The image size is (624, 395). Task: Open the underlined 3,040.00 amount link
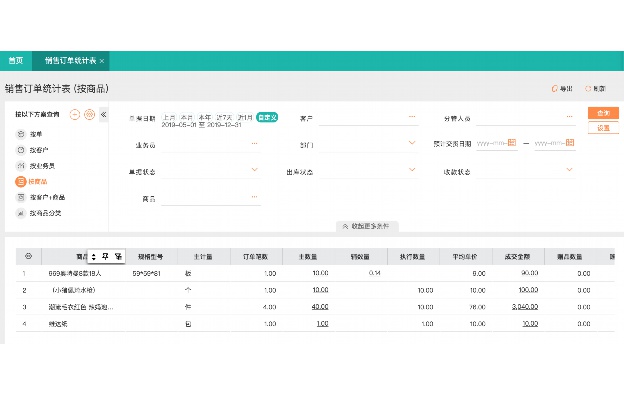point(525,307)
